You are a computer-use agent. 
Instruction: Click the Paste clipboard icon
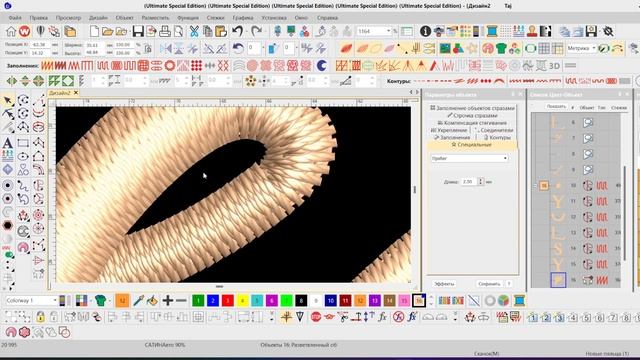pyautogui.click(x=221, y=31)
